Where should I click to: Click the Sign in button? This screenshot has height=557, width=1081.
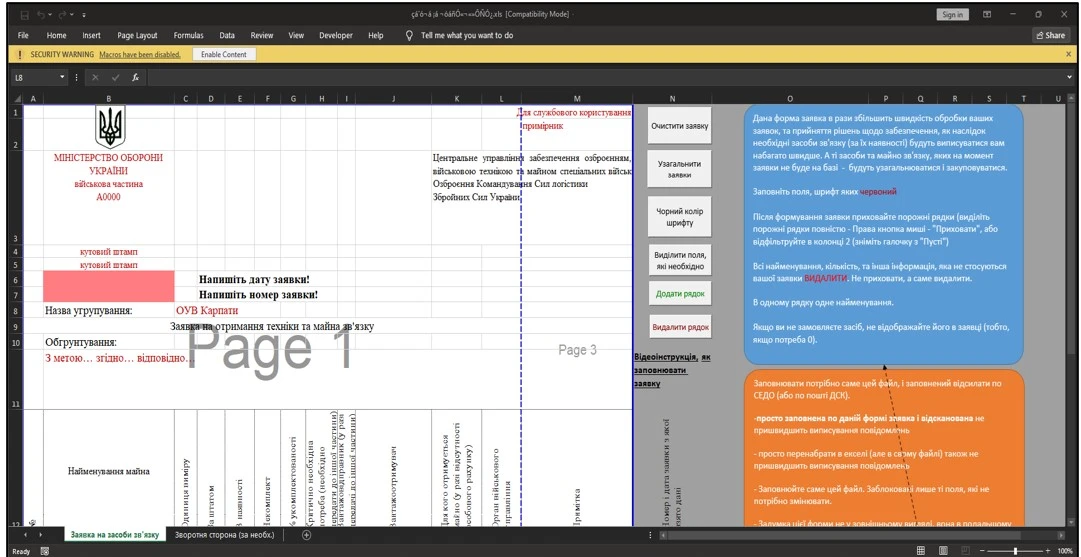(953, 14)
